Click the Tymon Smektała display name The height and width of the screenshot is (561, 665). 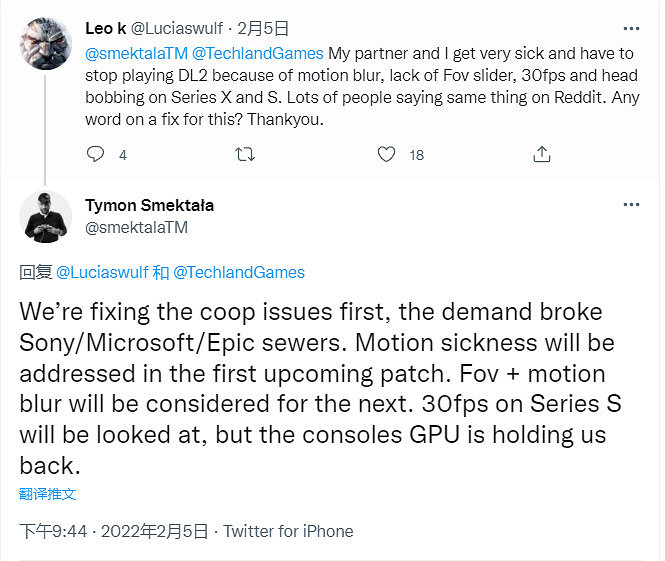pyautogui.click(x=149, y=205)
